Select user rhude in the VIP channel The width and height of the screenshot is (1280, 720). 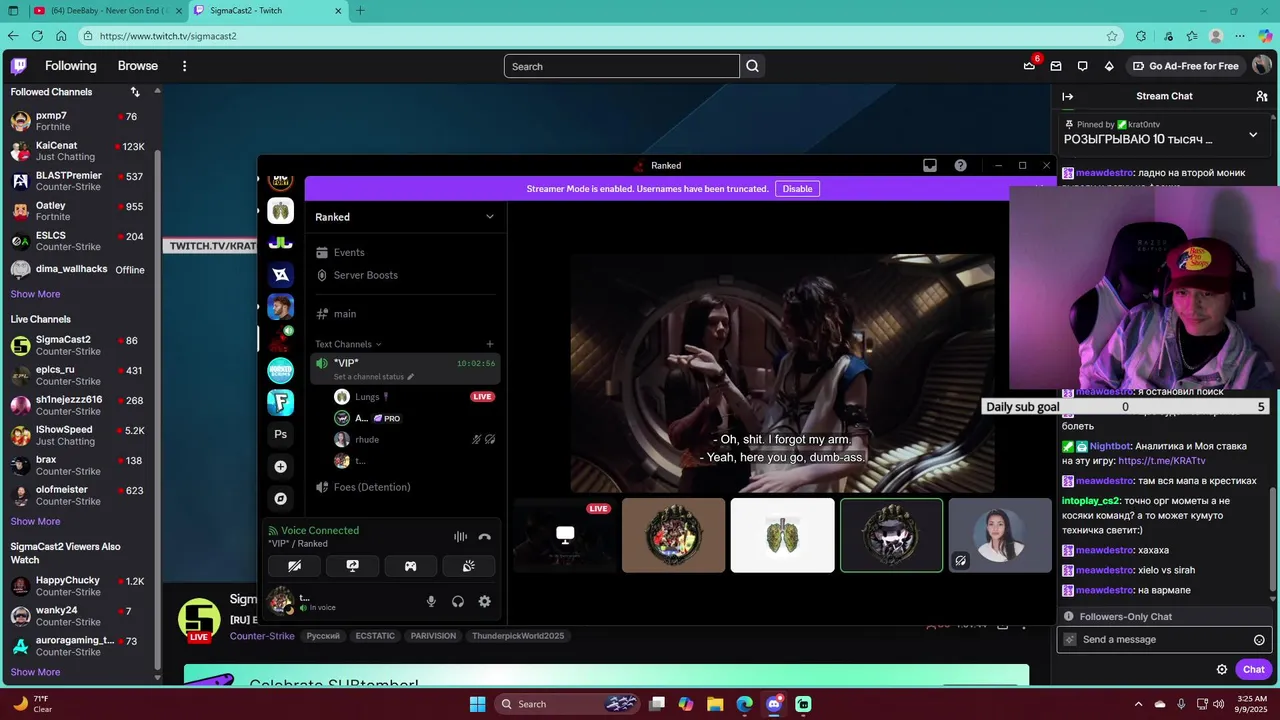[x=415, y=440]
